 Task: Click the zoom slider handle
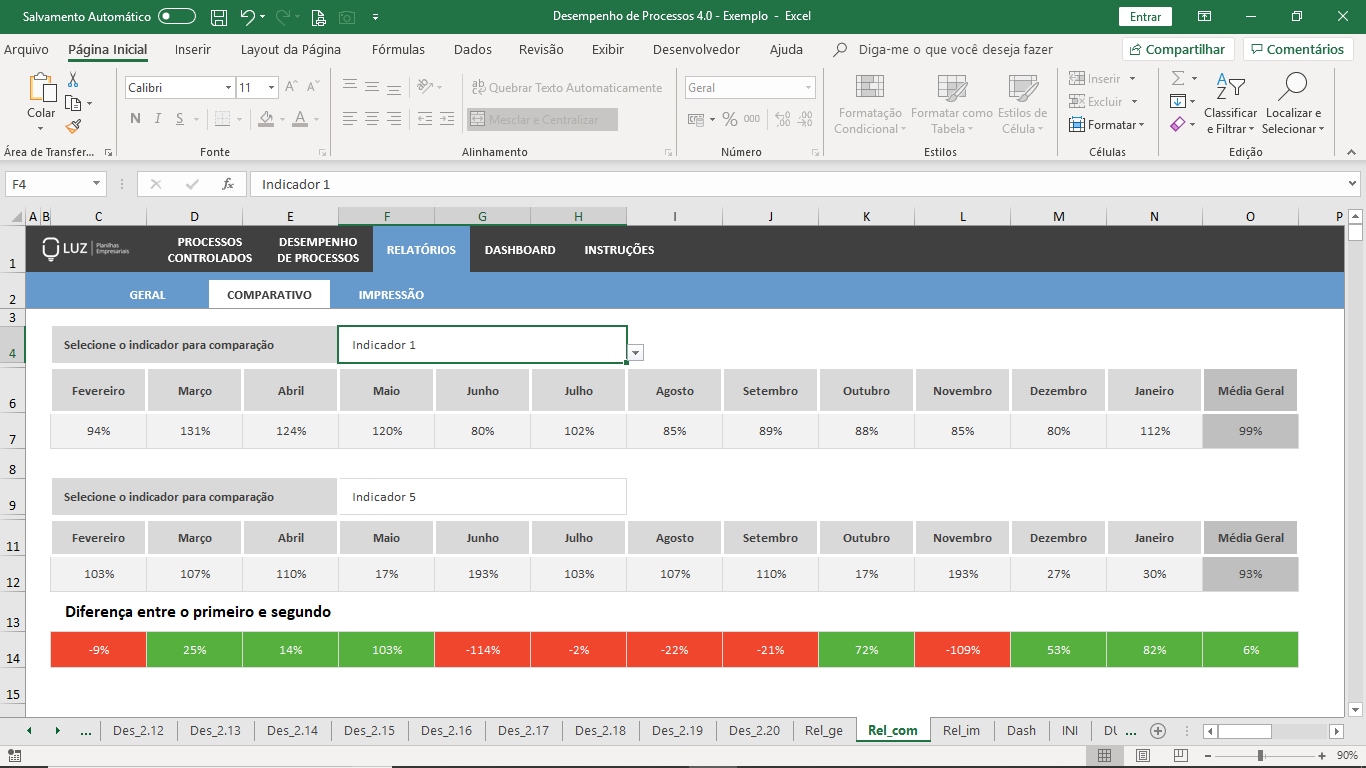coord(1260,756)
